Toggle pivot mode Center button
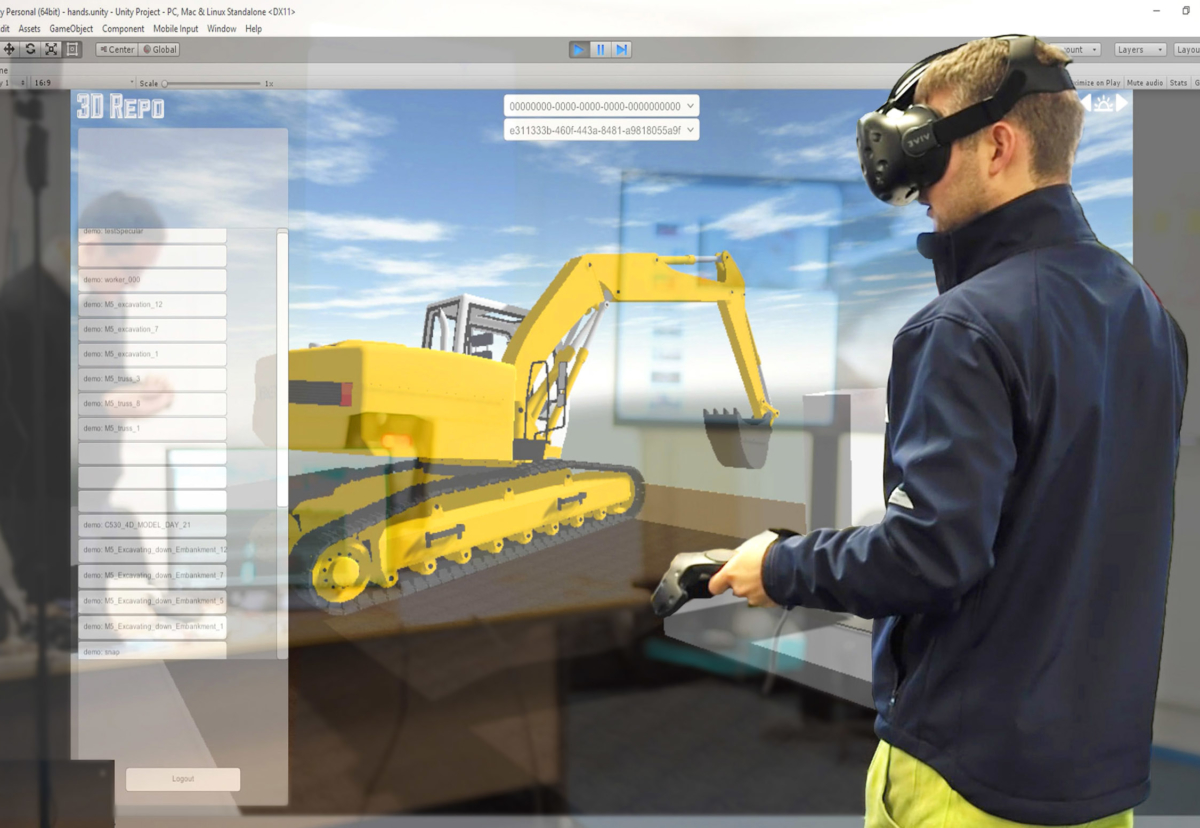Viewport: 1200px width, 828px height. pos(116,49)
